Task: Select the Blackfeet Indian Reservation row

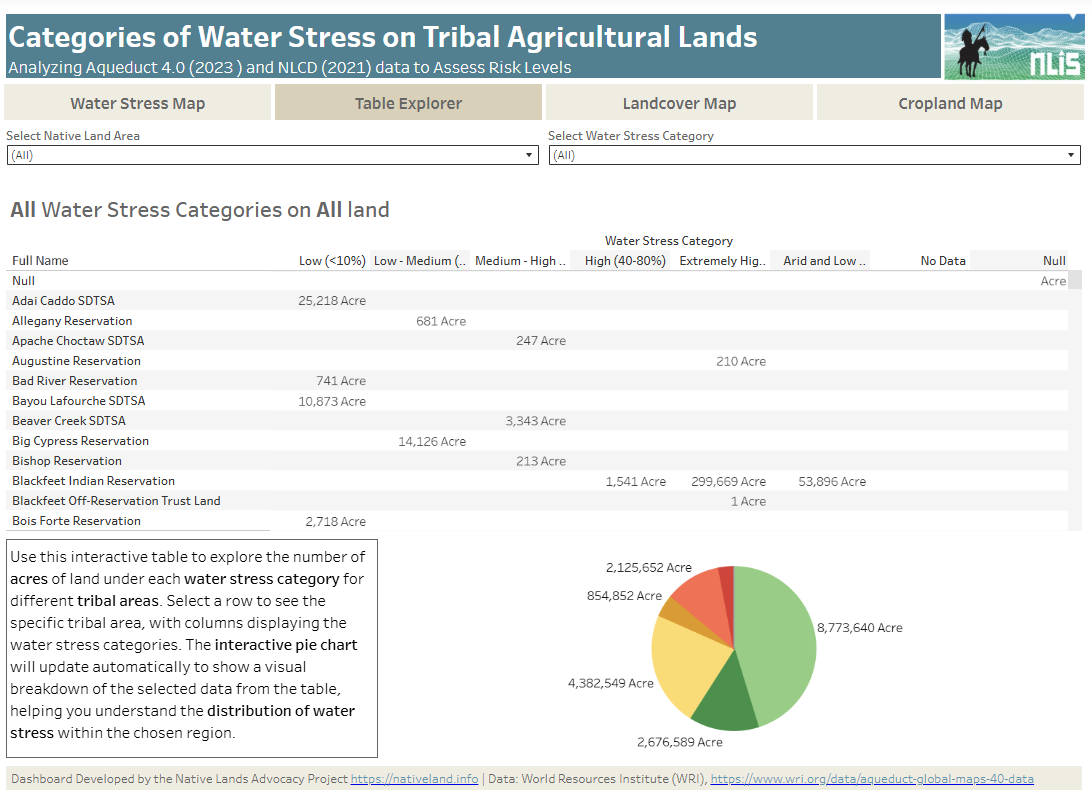Action: tap(536, 481)
